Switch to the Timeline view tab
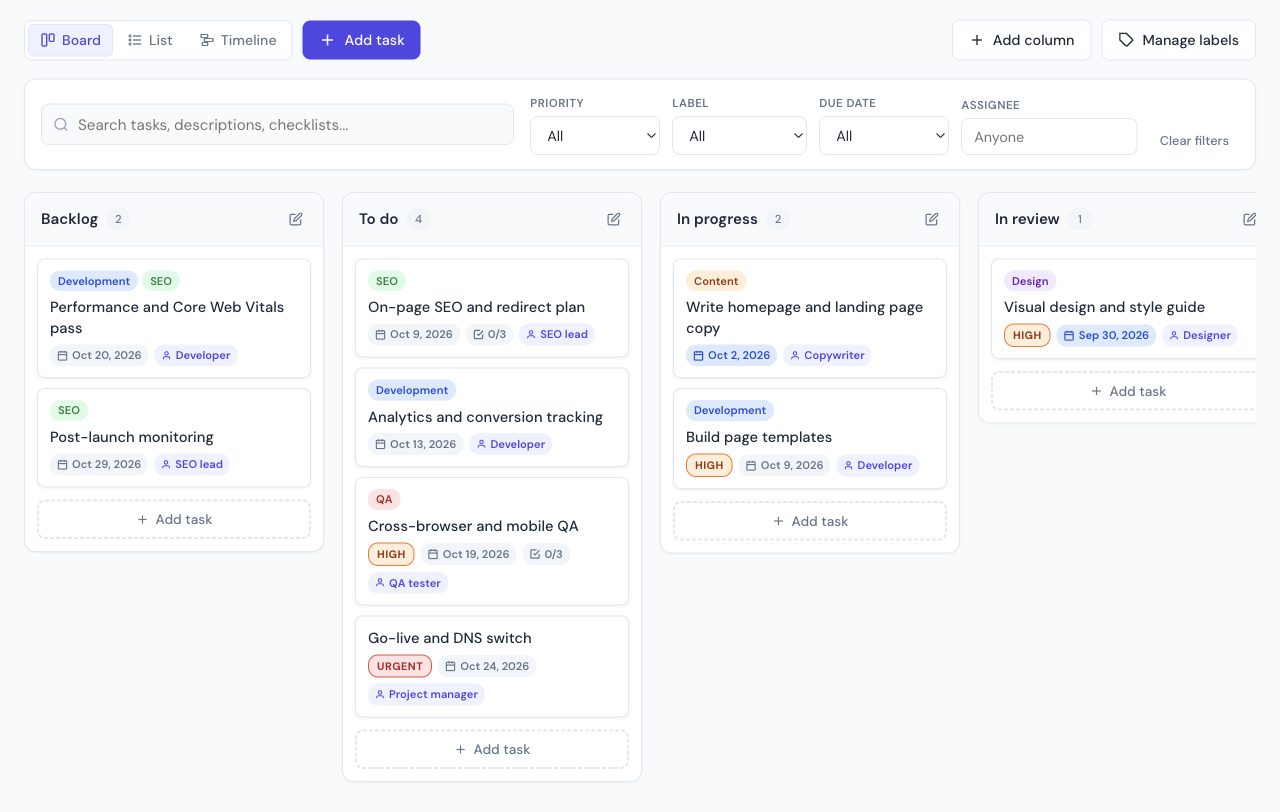The height and width of the screenshot is (812, 1280). (238, 40)
